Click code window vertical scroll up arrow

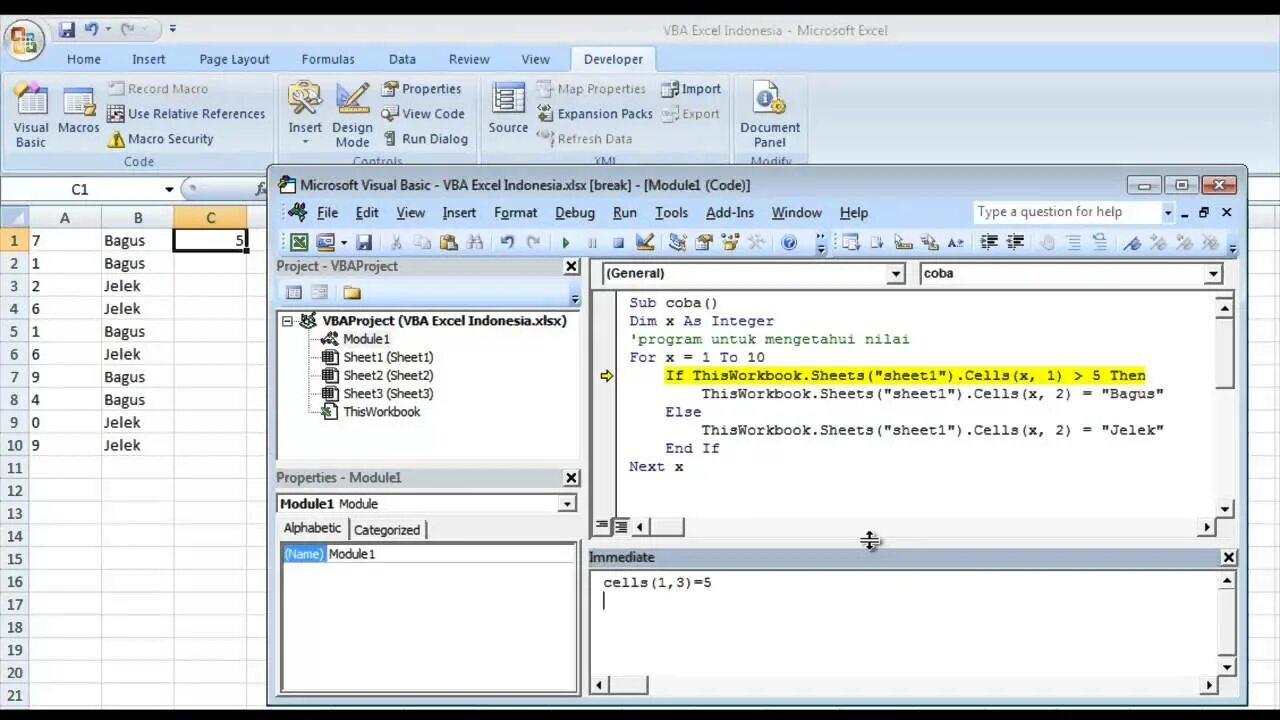[1224, 309]
